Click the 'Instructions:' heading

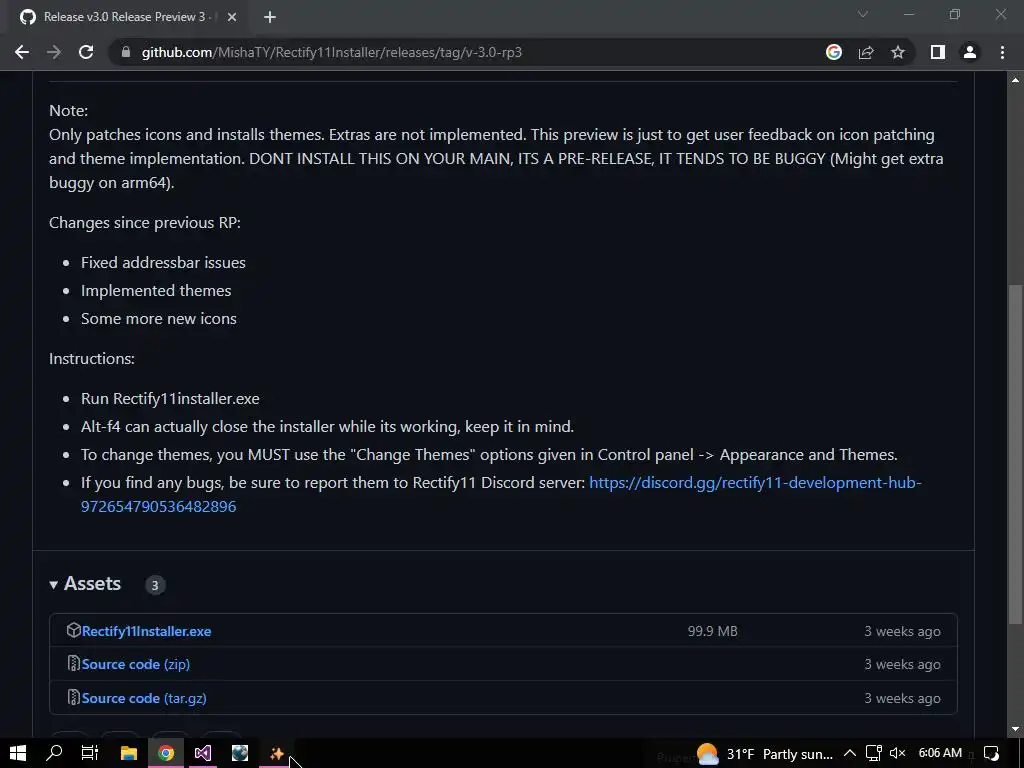(x=92, y=359)
